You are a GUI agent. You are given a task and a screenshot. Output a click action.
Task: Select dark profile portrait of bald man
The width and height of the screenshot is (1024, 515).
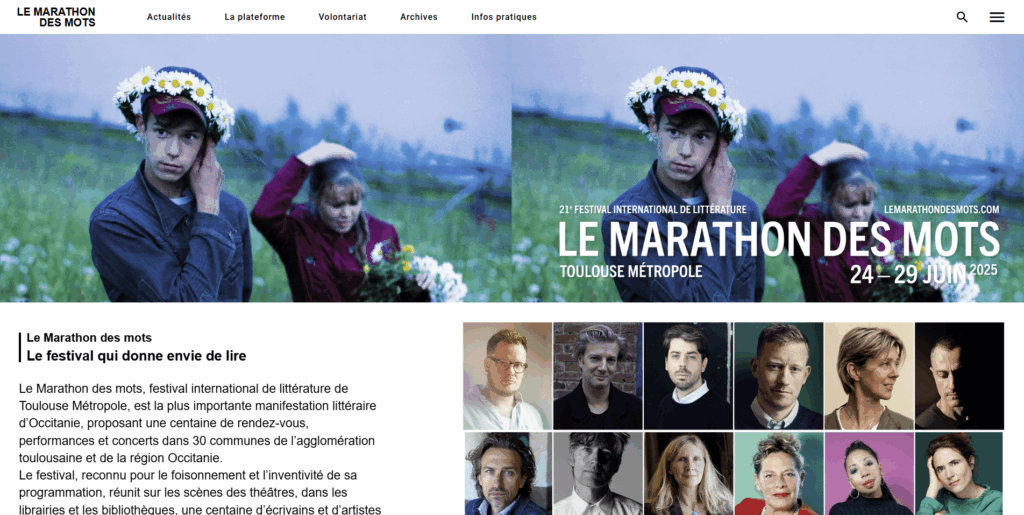(959, 376)
